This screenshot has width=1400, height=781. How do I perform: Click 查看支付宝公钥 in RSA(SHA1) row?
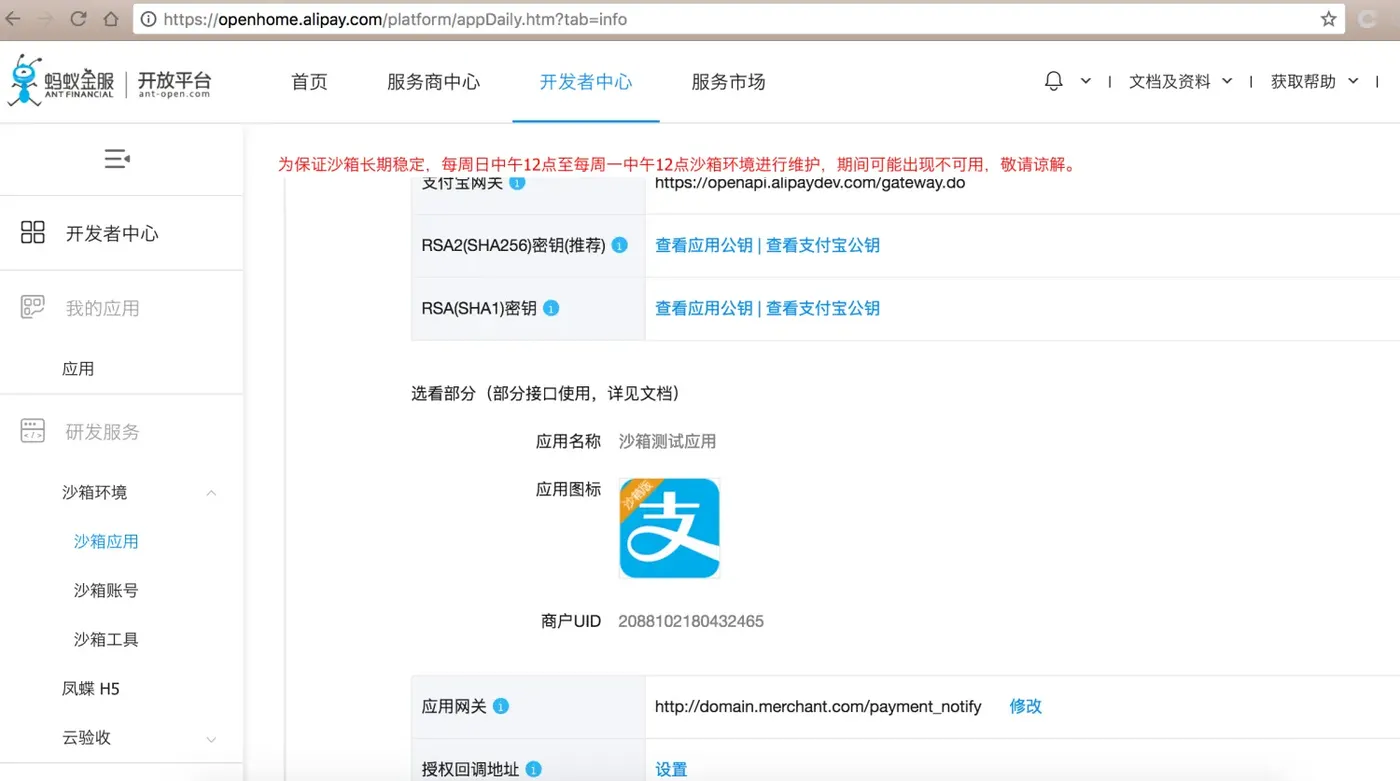823,308
